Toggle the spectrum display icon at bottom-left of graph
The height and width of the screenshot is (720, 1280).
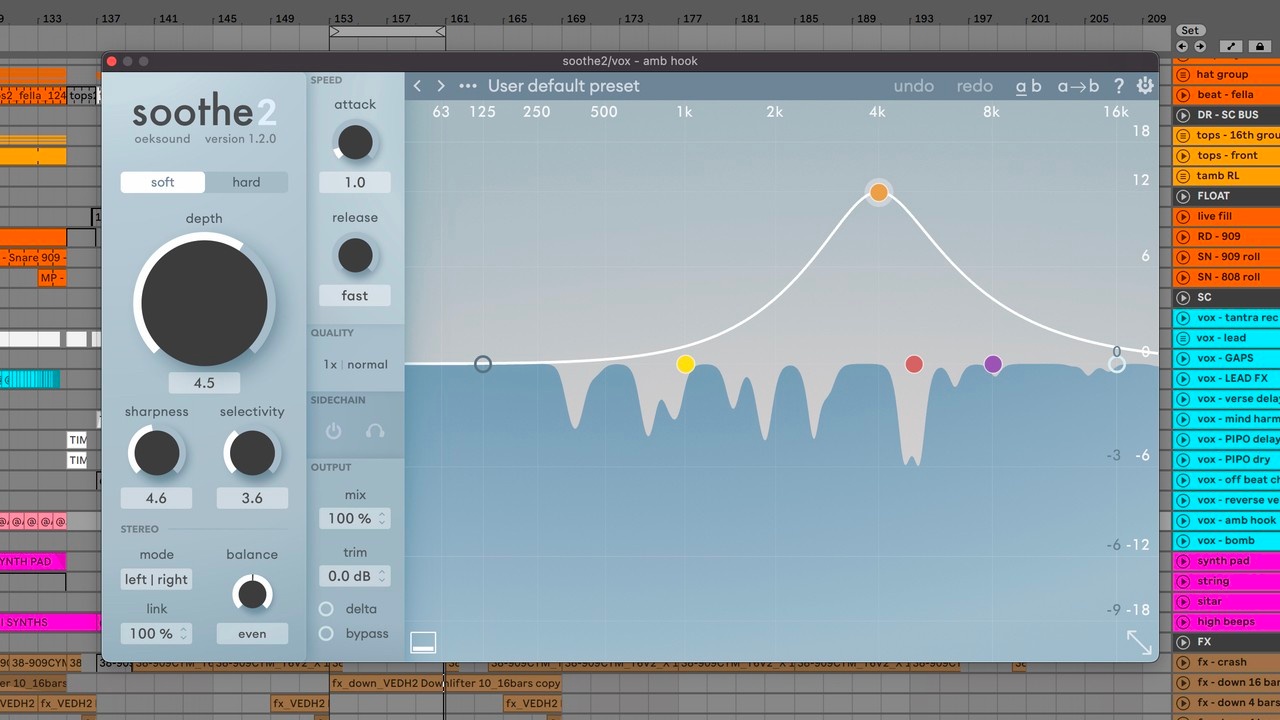pos(423,642)
